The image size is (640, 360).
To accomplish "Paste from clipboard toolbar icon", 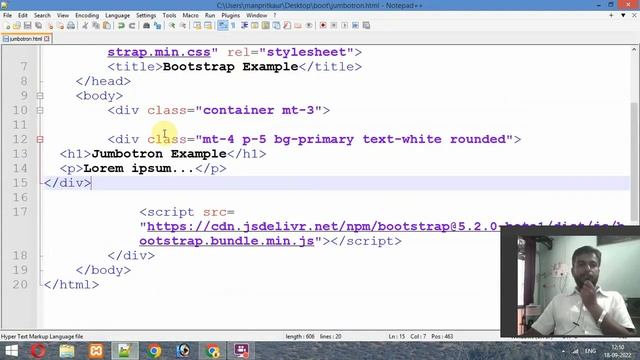I will pyautogui.click(x=107, y=25).
